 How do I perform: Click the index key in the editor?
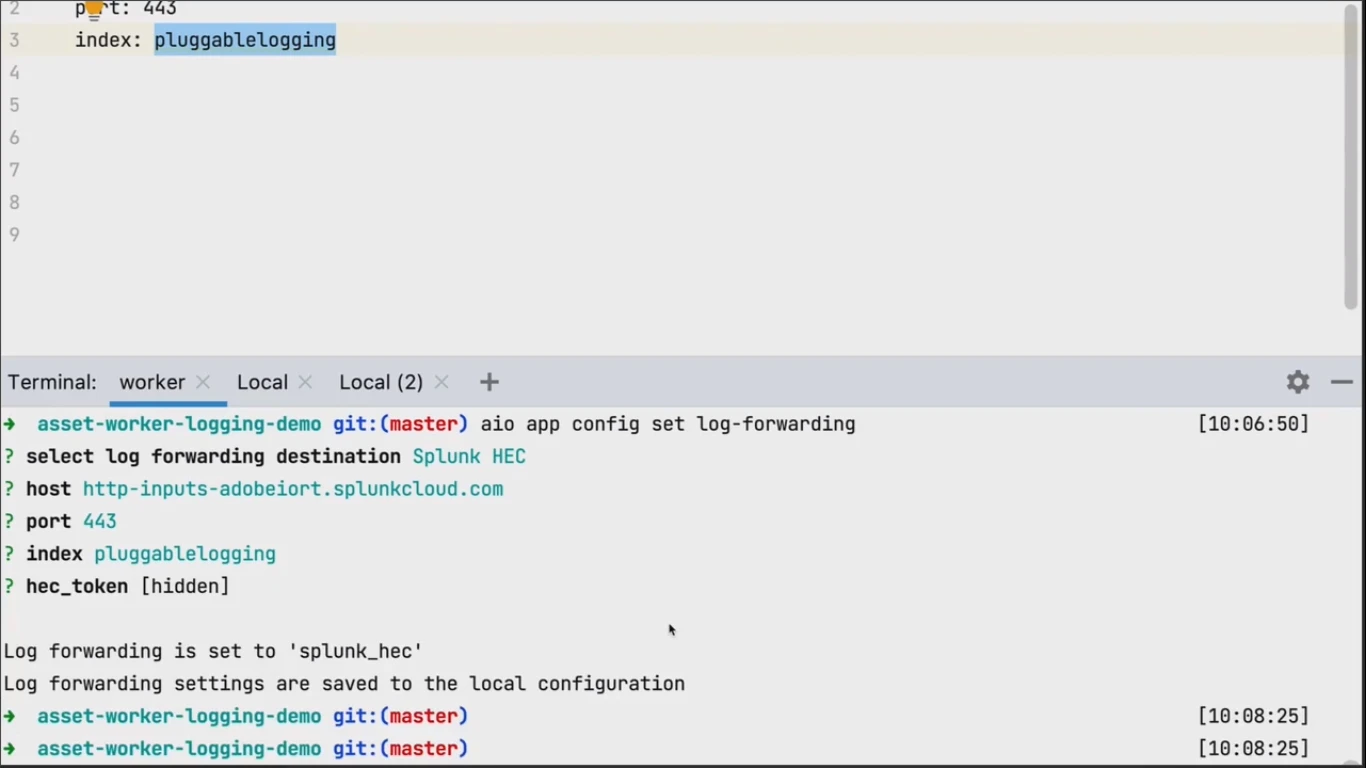(x=102, y=40)
